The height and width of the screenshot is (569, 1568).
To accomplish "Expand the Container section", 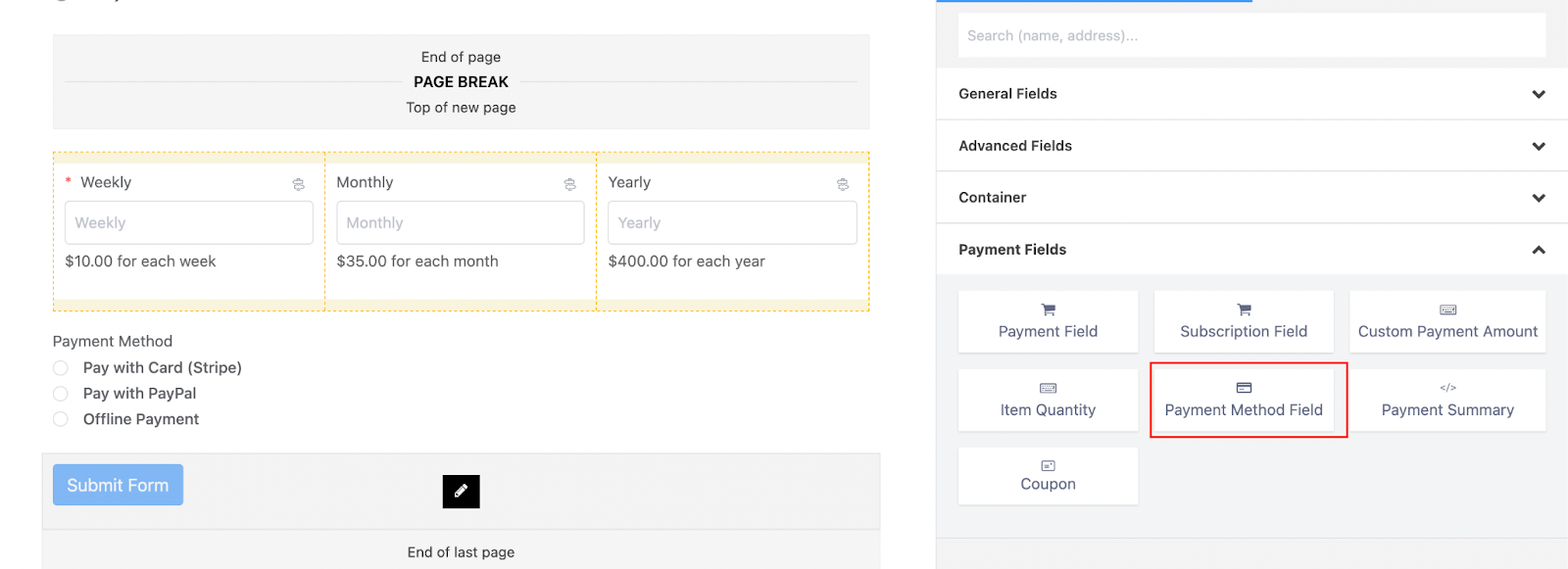I will 1250,198.
